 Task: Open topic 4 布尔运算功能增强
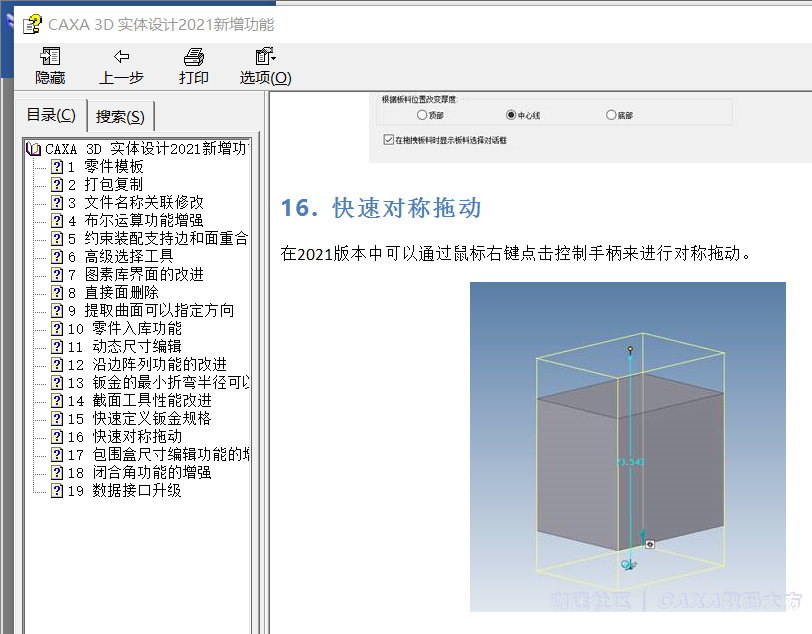136,221
